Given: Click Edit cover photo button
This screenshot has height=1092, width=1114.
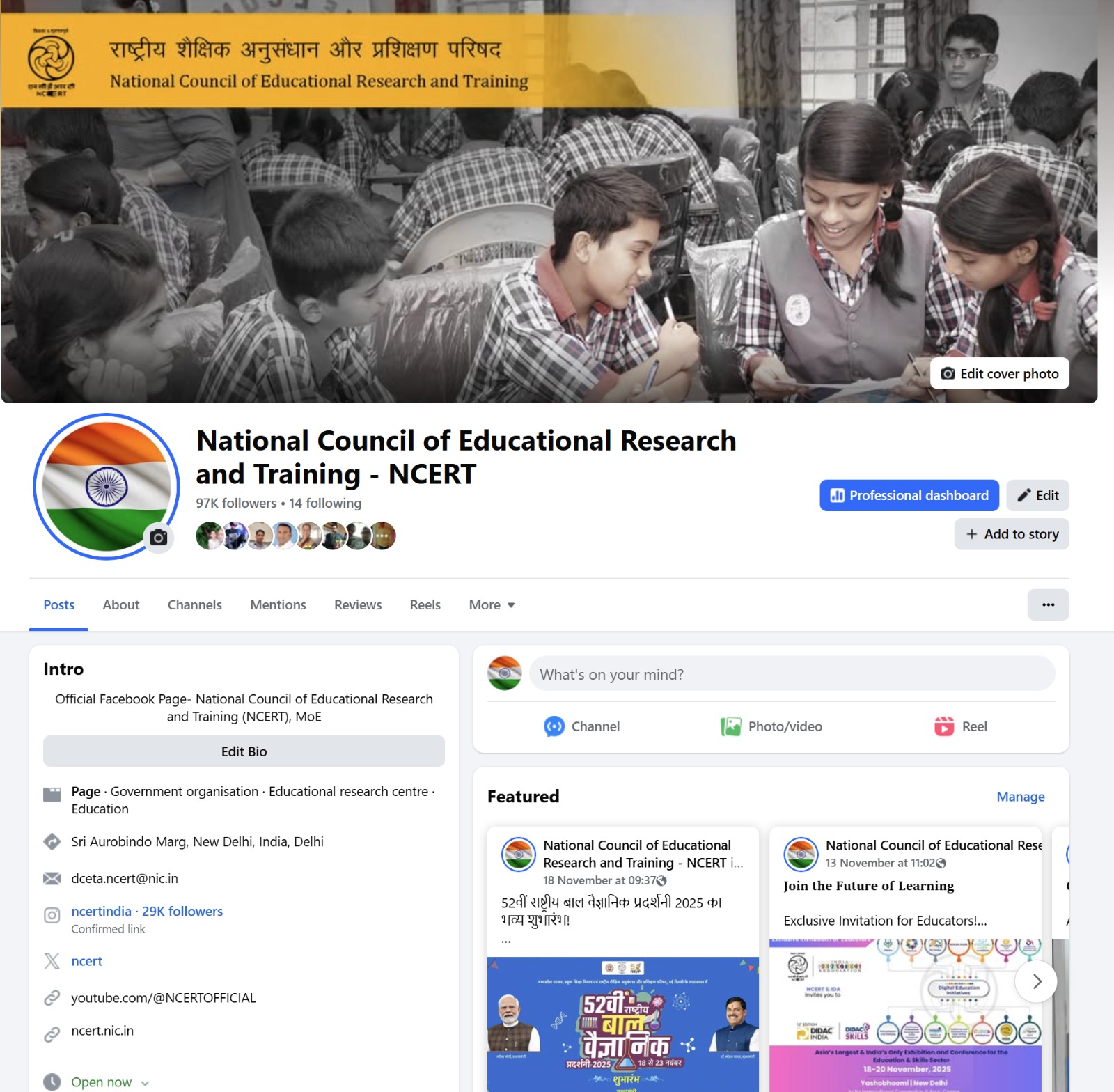Looking at the screenshot, I should click(999, 373).
